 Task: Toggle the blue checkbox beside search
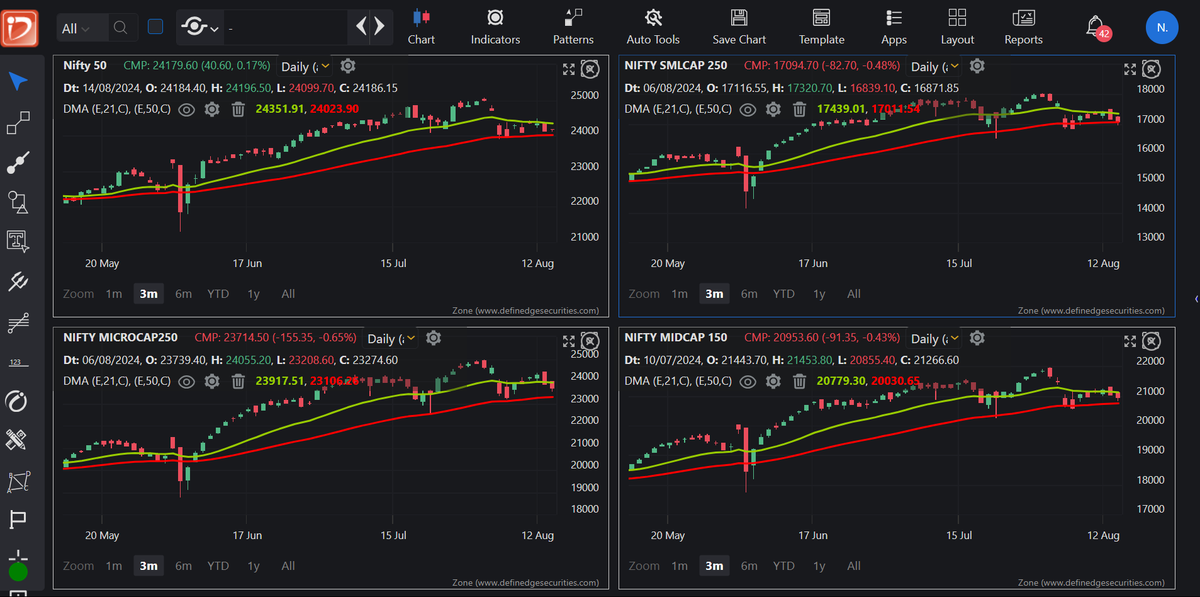point(155,28)
